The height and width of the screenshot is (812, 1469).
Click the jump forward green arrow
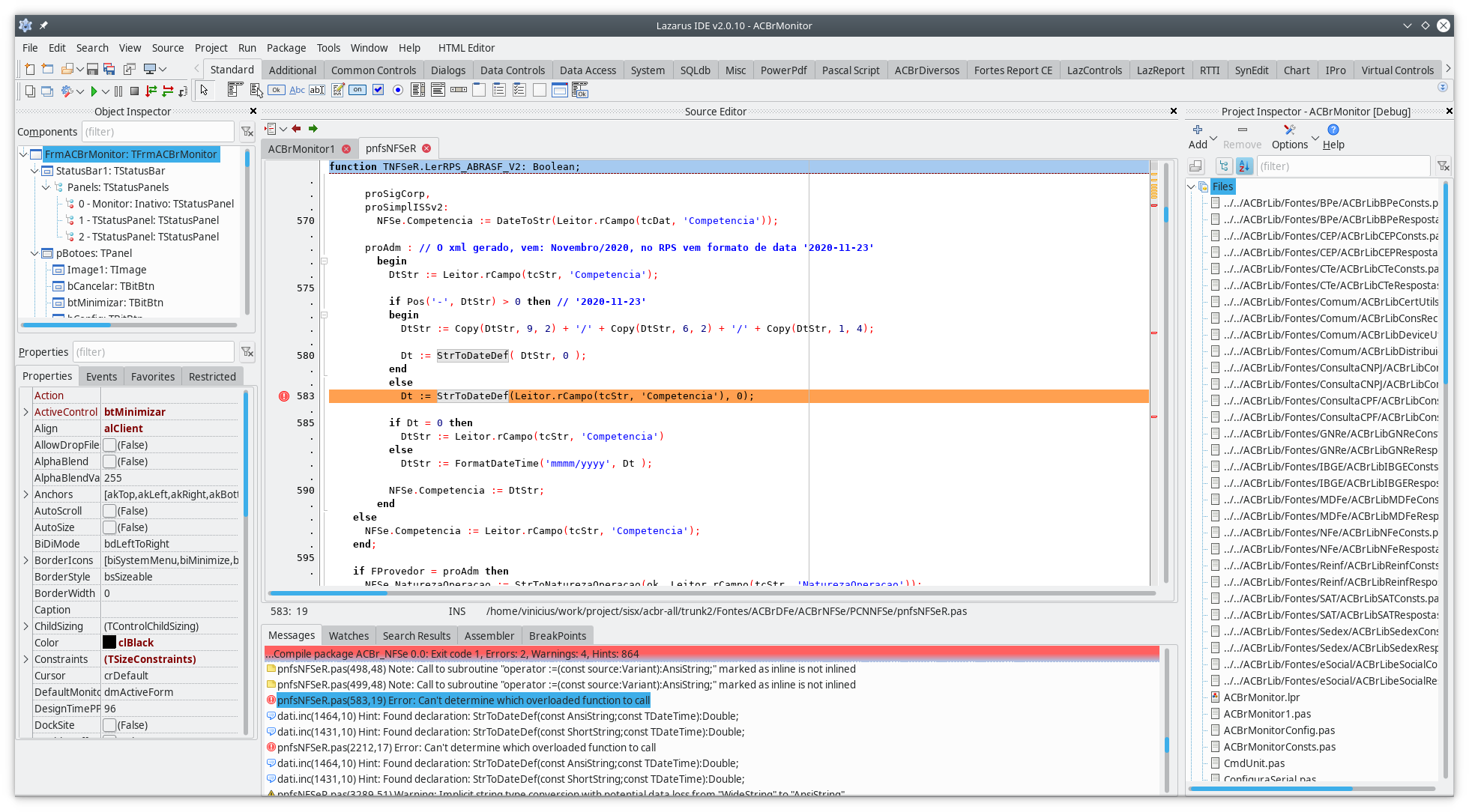coord(313,128)
